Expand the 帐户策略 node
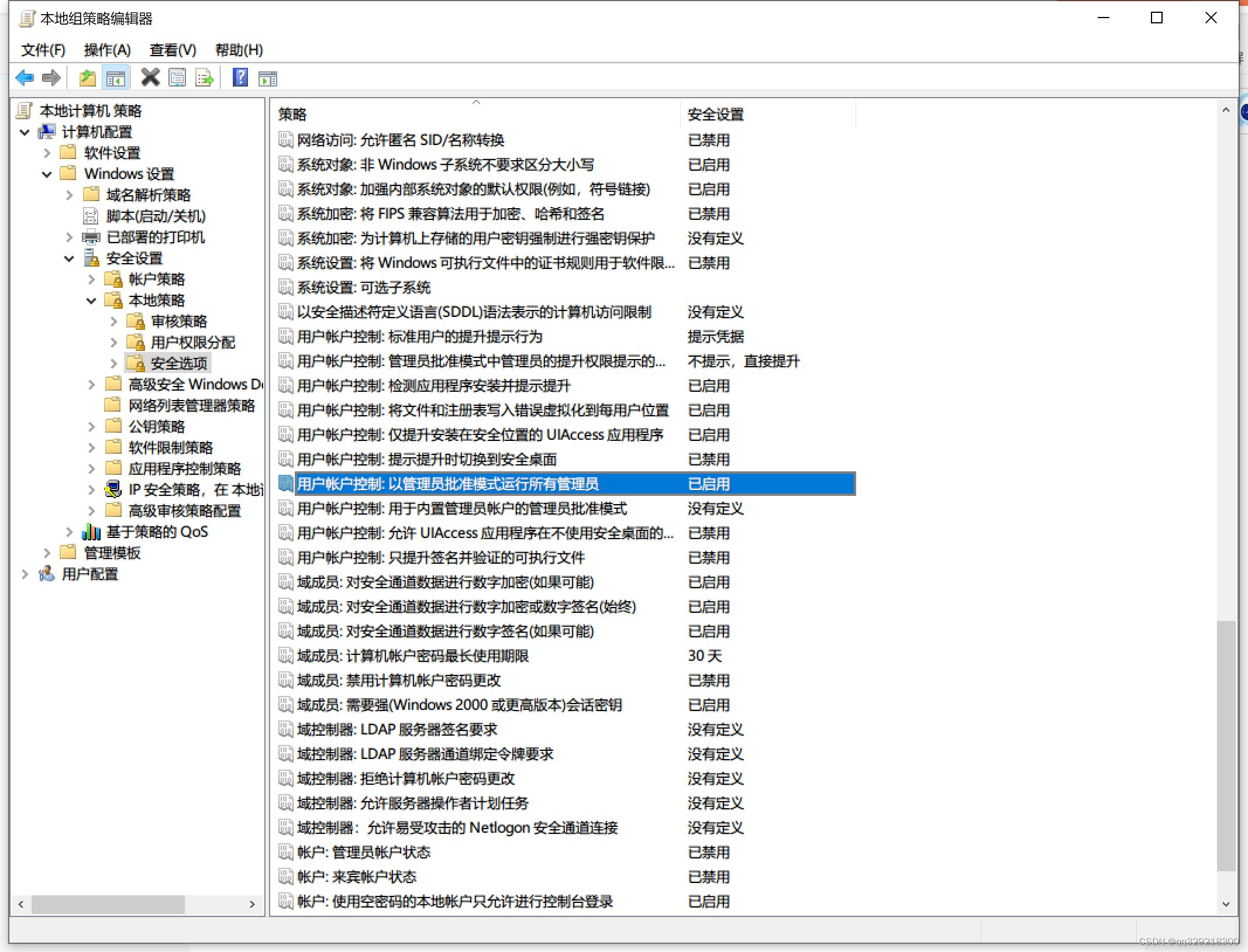 [x=91, y=280]
